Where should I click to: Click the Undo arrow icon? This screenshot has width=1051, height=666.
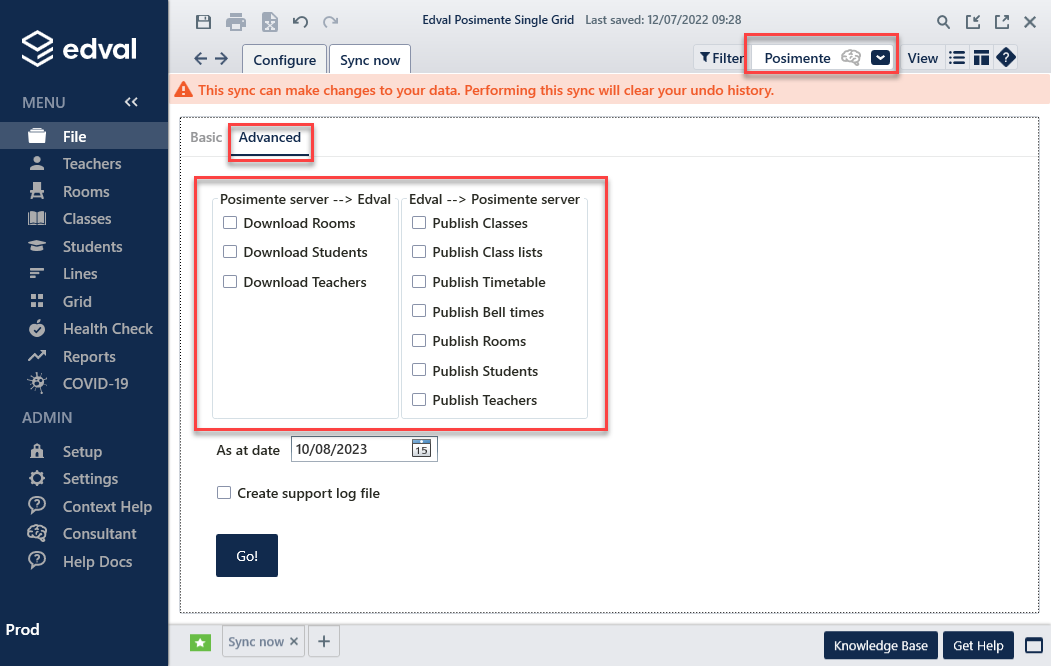(300, 21)
